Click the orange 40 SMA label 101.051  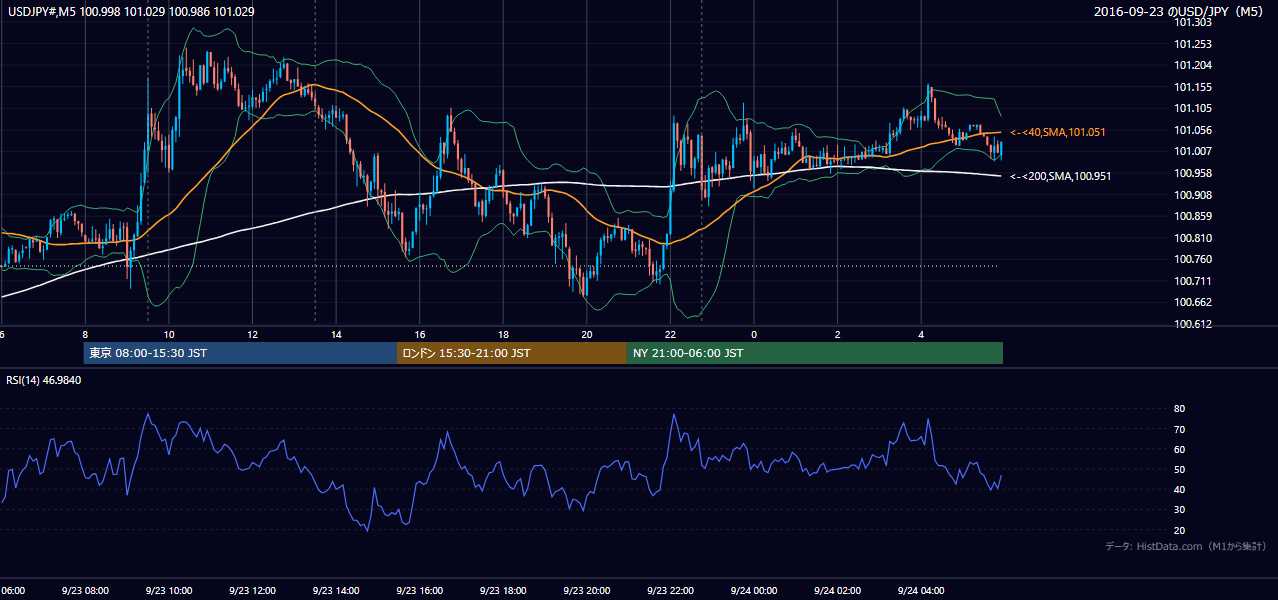(x=1057, y=132)
